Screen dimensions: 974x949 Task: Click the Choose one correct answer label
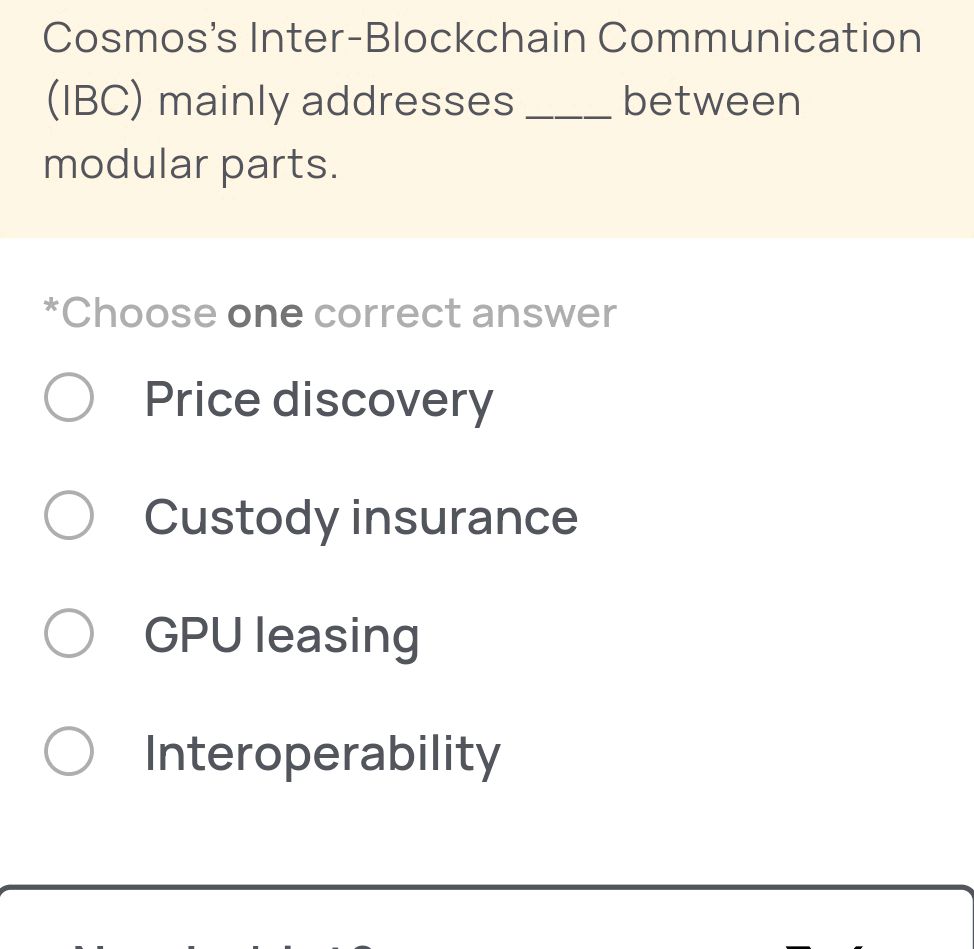(328, 312)
